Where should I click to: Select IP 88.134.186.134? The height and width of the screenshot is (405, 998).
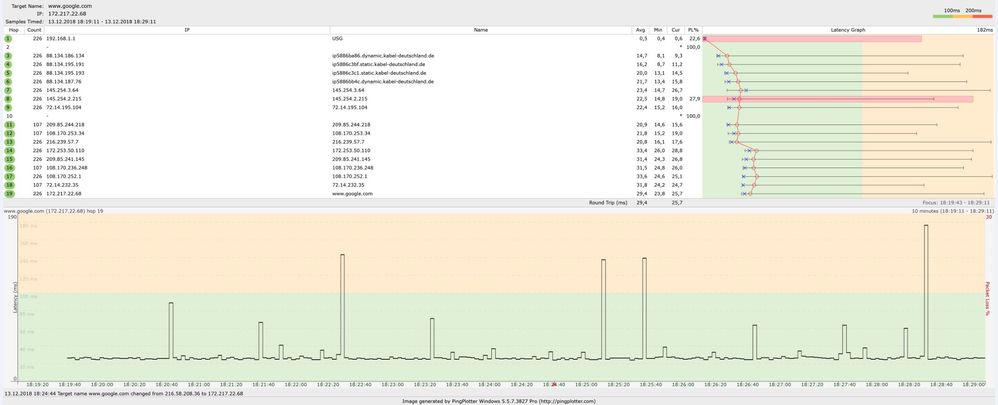click(65, 56)
